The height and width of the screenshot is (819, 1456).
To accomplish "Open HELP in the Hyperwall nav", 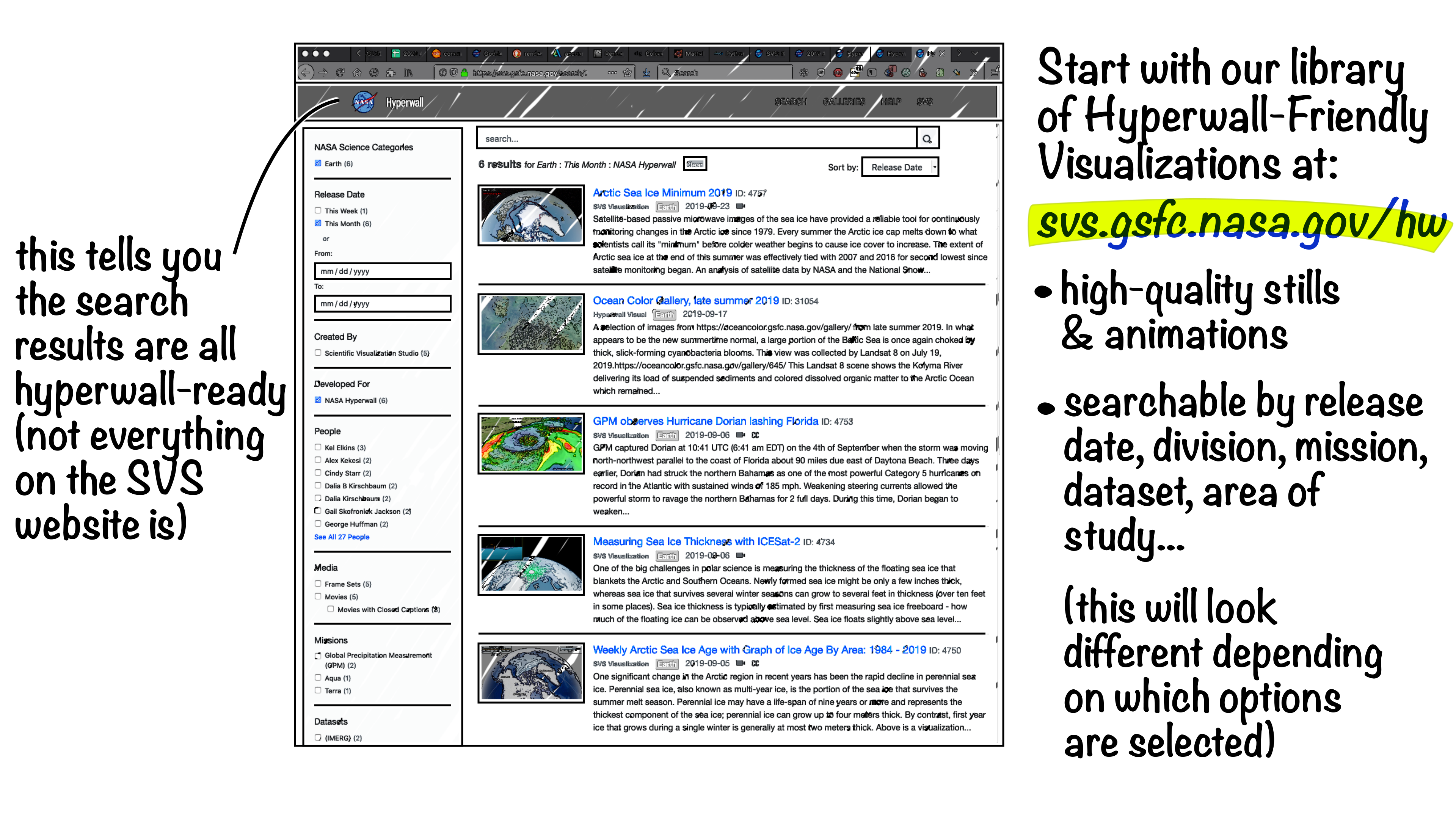I will point(891,102).
